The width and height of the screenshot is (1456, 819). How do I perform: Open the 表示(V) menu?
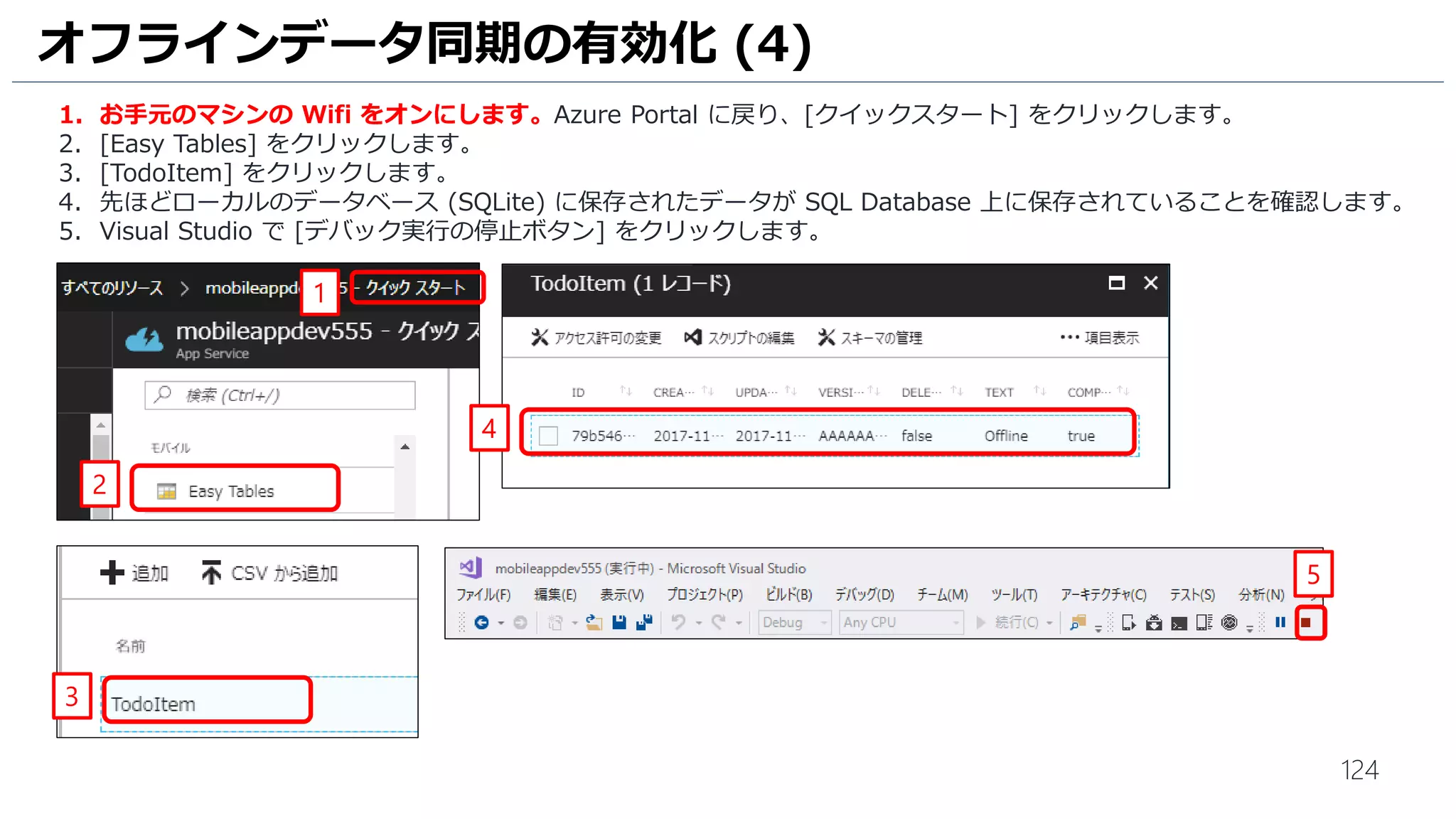622,594
